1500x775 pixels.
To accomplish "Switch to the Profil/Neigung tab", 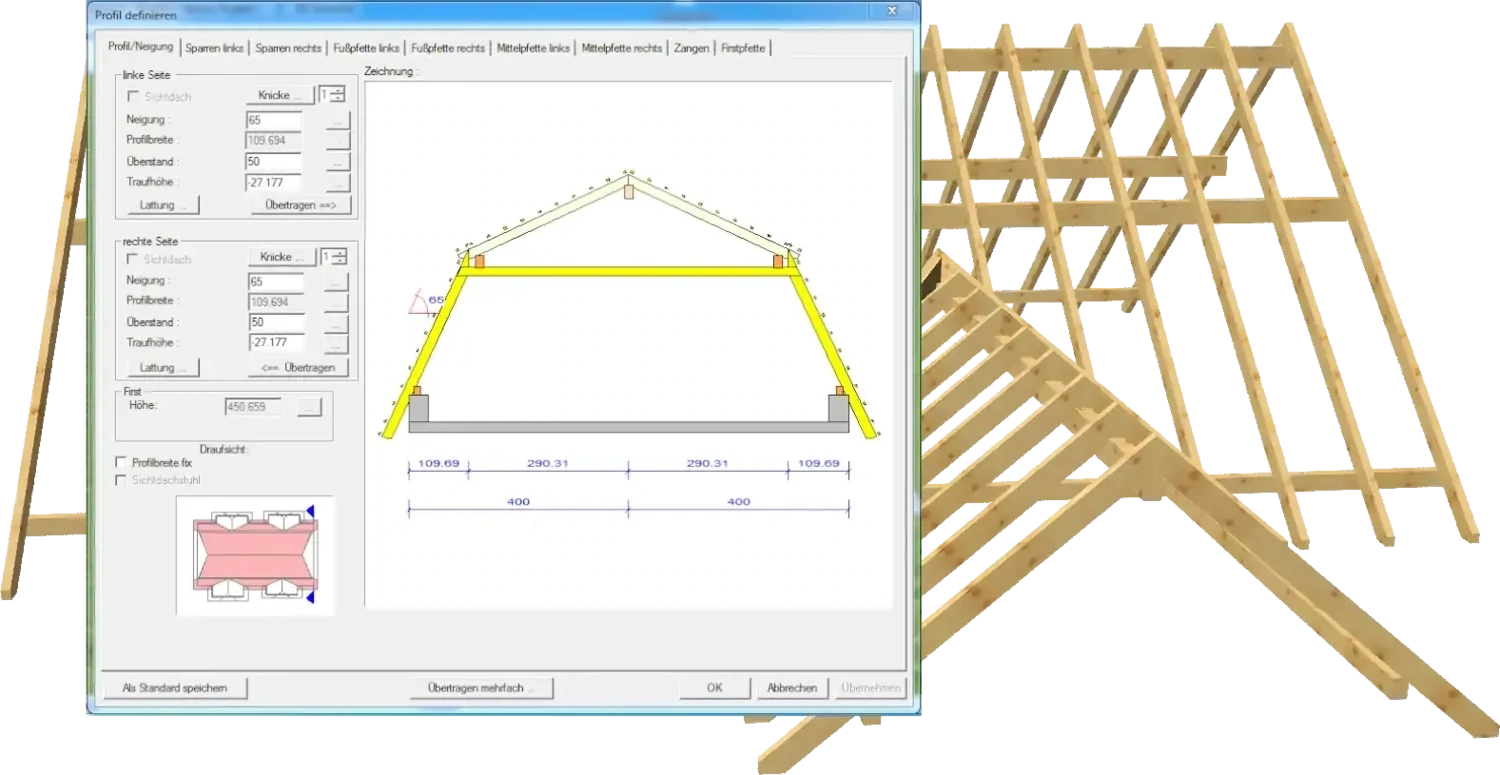I will coord(140,47).
